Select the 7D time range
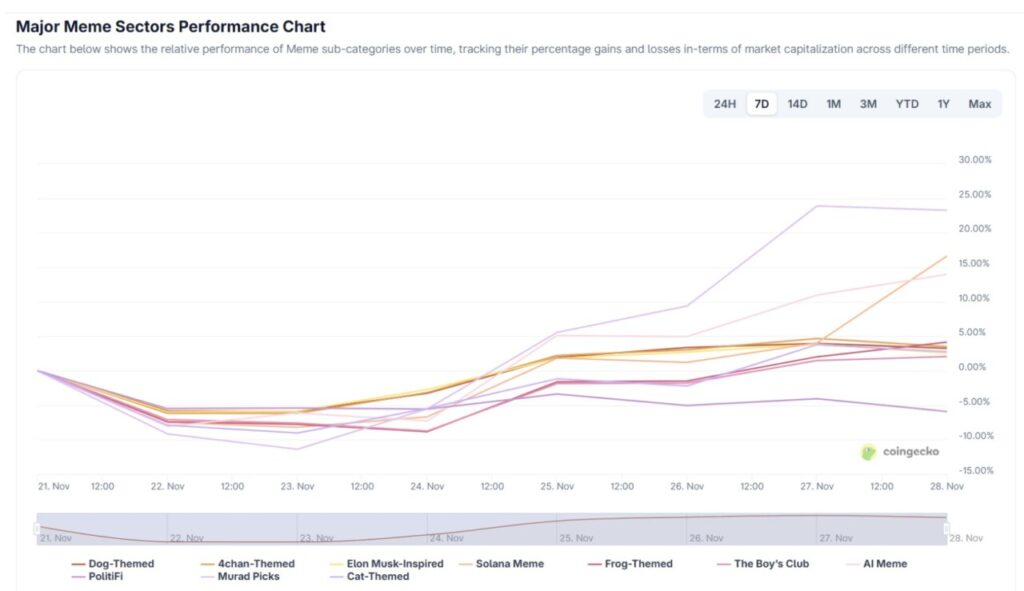The image size is (1024, 591). coord(762,104)
